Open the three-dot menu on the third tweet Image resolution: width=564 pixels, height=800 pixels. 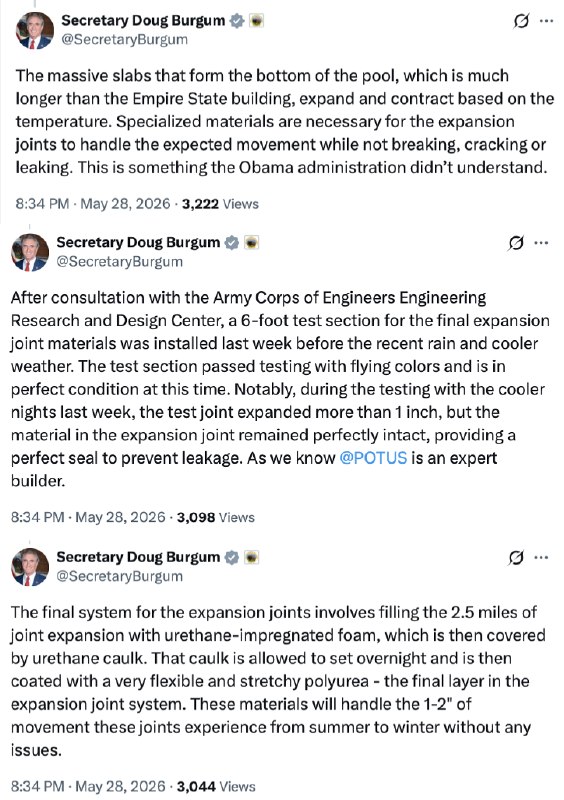click(542, 558)
